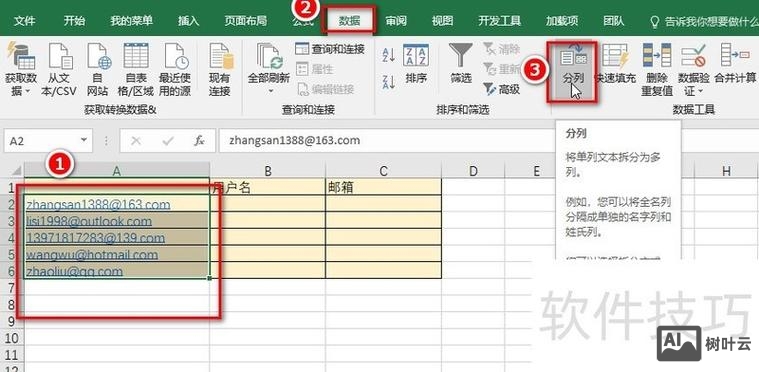The image size is (759, 372).
Task: Open the 排序 (sort) dialog
Action: point(416,64)
